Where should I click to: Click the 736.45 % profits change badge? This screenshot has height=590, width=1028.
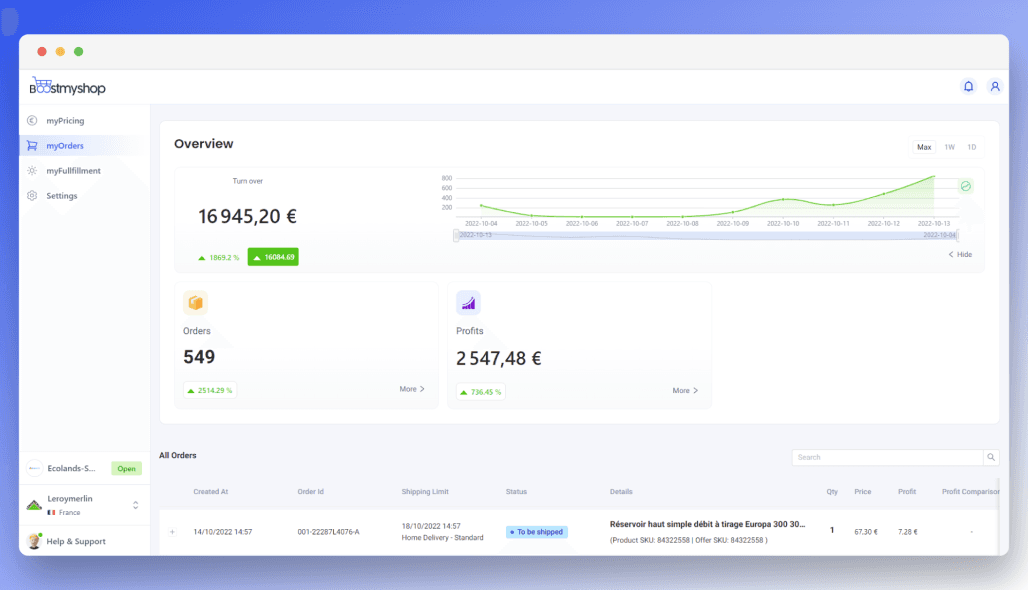(x=481, y=392)
